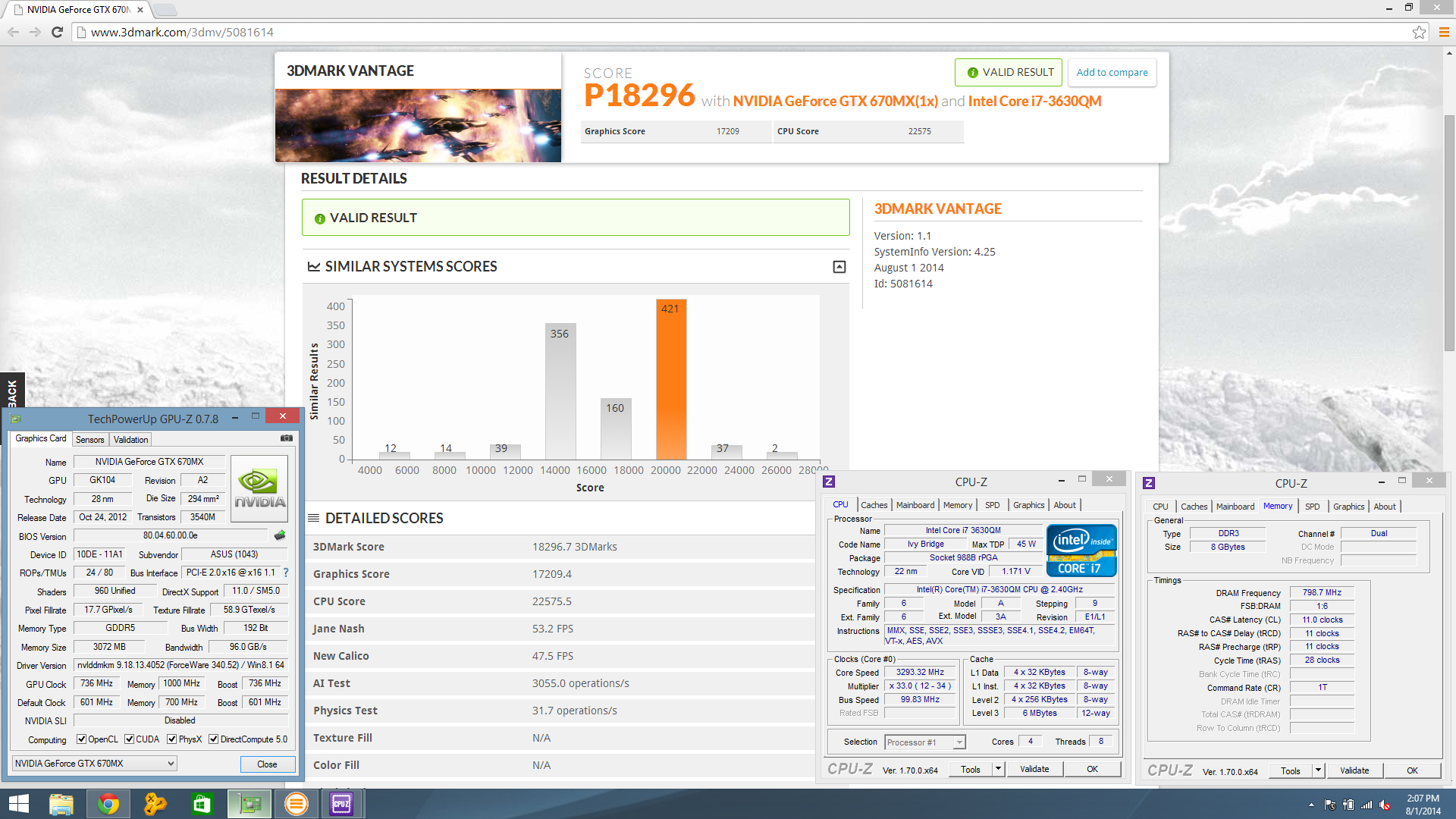The width and height of the screenshot is (1456, 819).
Task: Open Tools dropdown arrow in left CPU-Z
Action: click(998, 769)
